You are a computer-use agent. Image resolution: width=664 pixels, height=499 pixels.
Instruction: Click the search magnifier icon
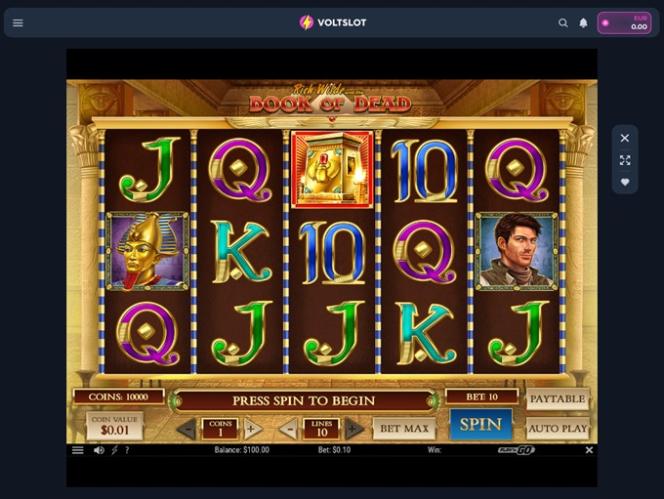pyautogui.click(x=563, y=23)
